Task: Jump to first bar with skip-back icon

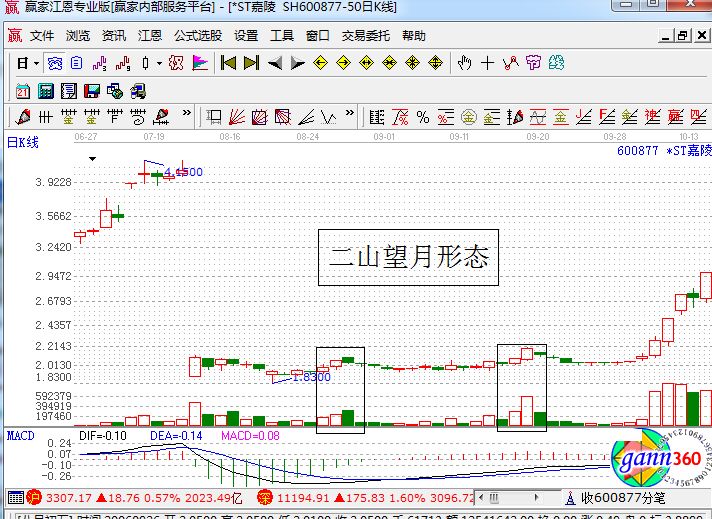Action: 228,63
